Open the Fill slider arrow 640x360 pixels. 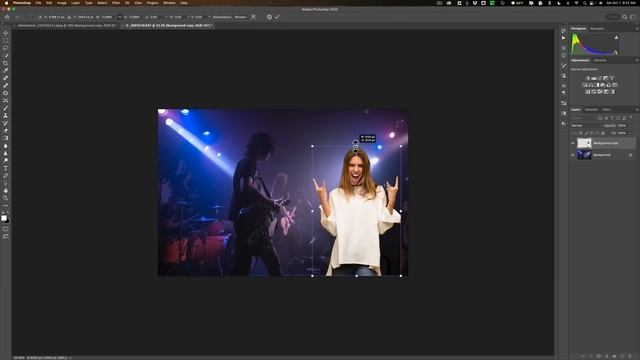629,133
